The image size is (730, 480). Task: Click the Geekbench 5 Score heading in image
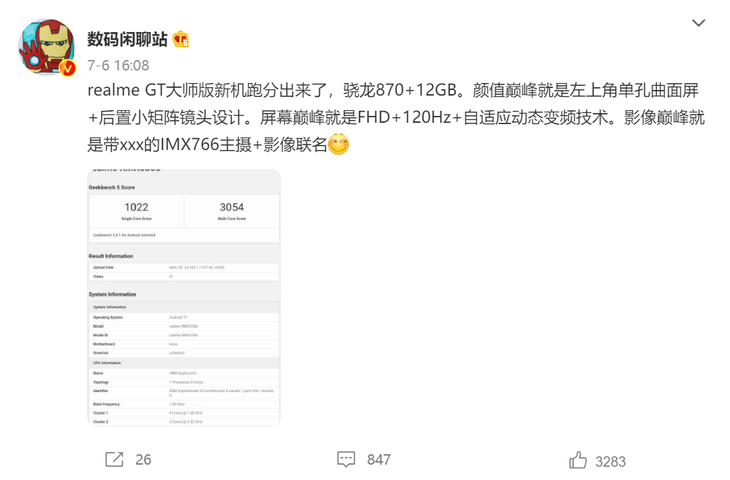point(112,187)
